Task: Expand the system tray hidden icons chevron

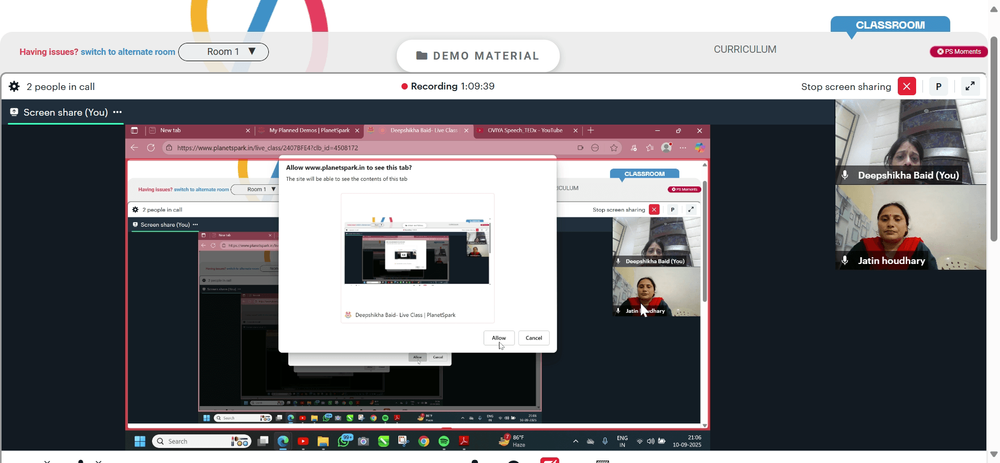Action: pyautogui.click(x=576, y=441)
